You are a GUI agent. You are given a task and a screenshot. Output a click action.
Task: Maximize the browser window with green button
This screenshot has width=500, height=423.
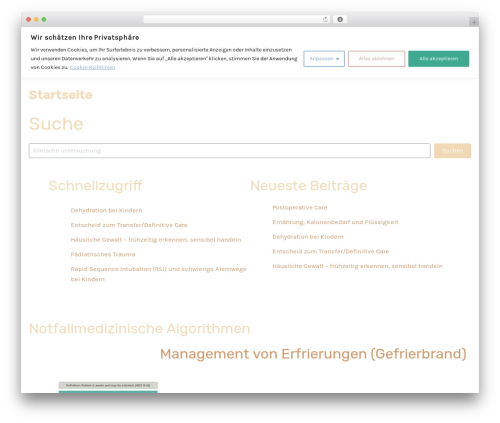[x=44, y=19]
